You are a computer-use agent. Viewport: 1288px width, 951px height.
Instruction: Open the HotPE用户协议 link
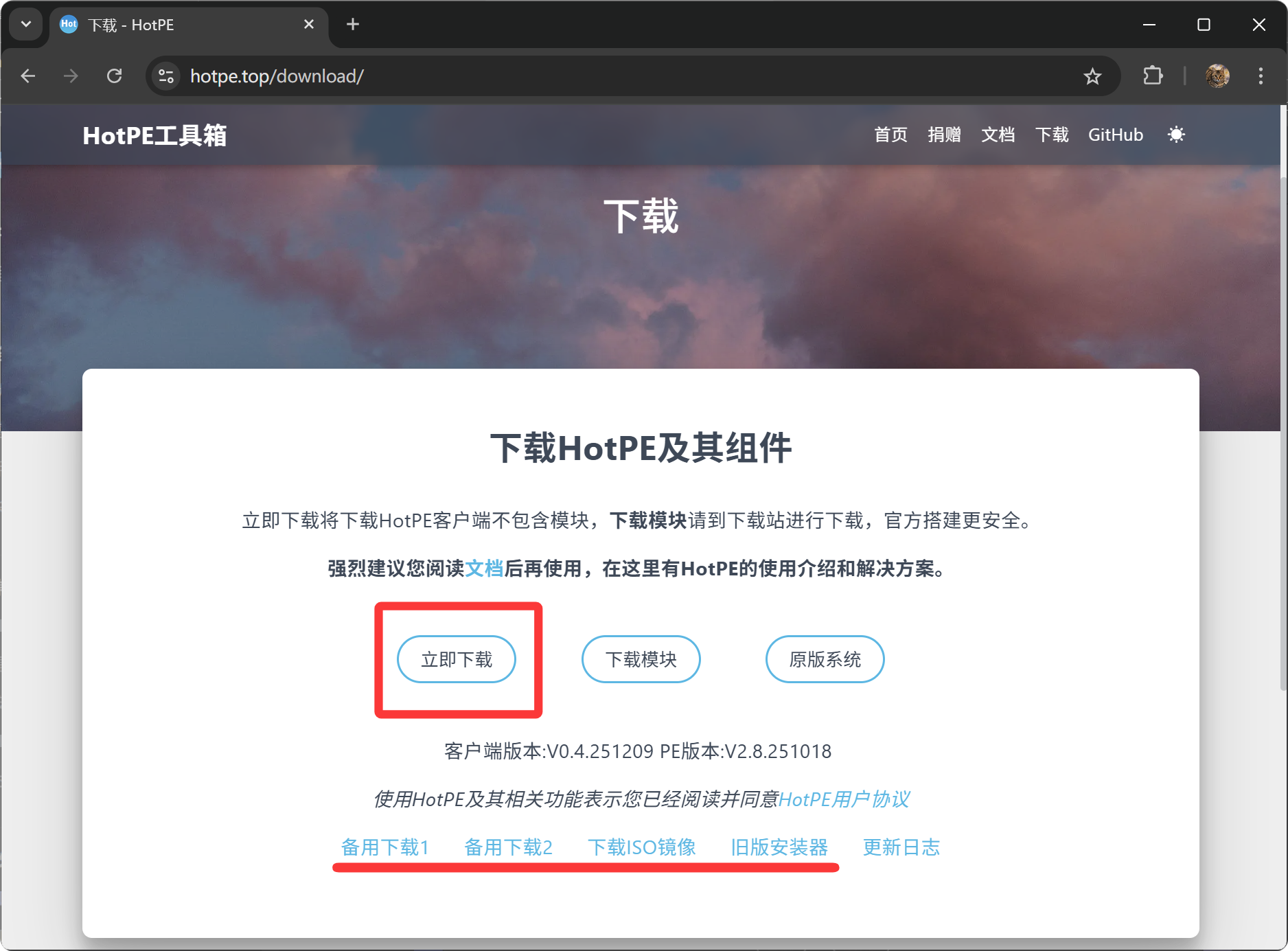(x=844, y=799)
